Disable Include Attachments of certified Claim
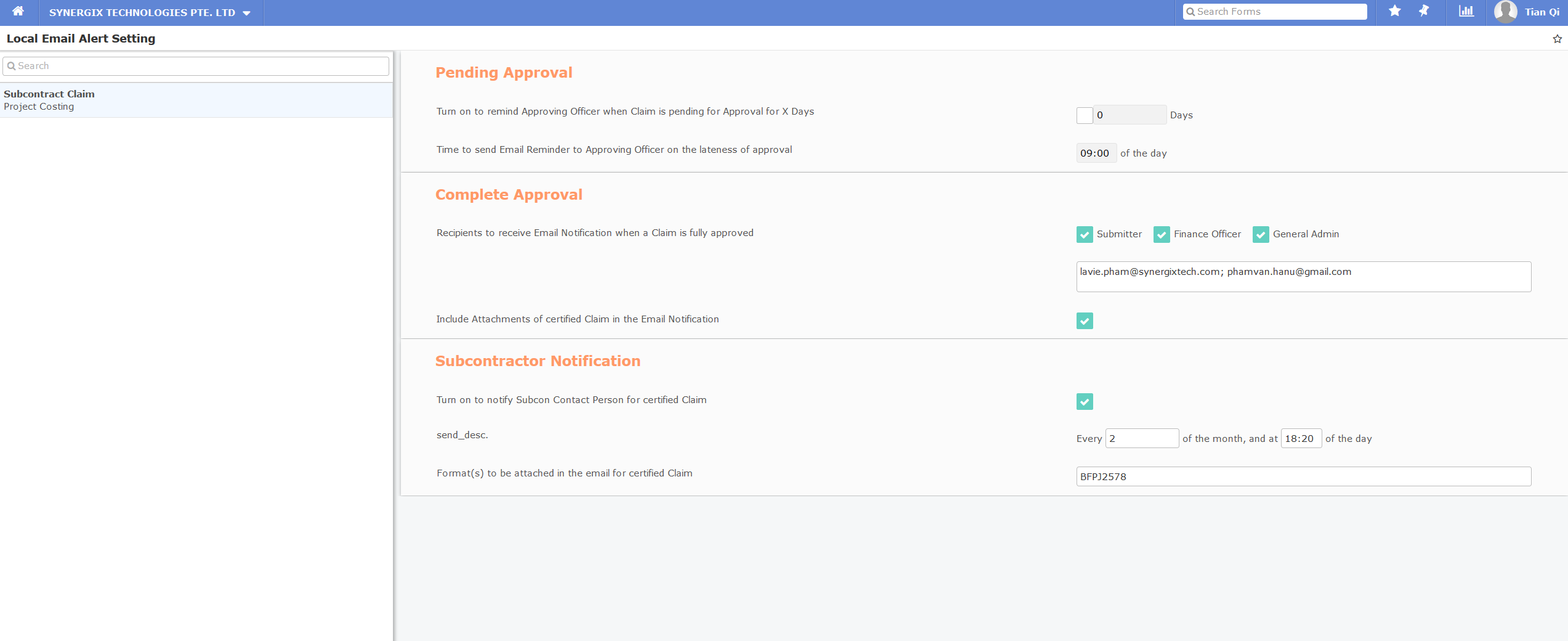This screenshot has width=1568, height=641. (x=1084, y=320)
